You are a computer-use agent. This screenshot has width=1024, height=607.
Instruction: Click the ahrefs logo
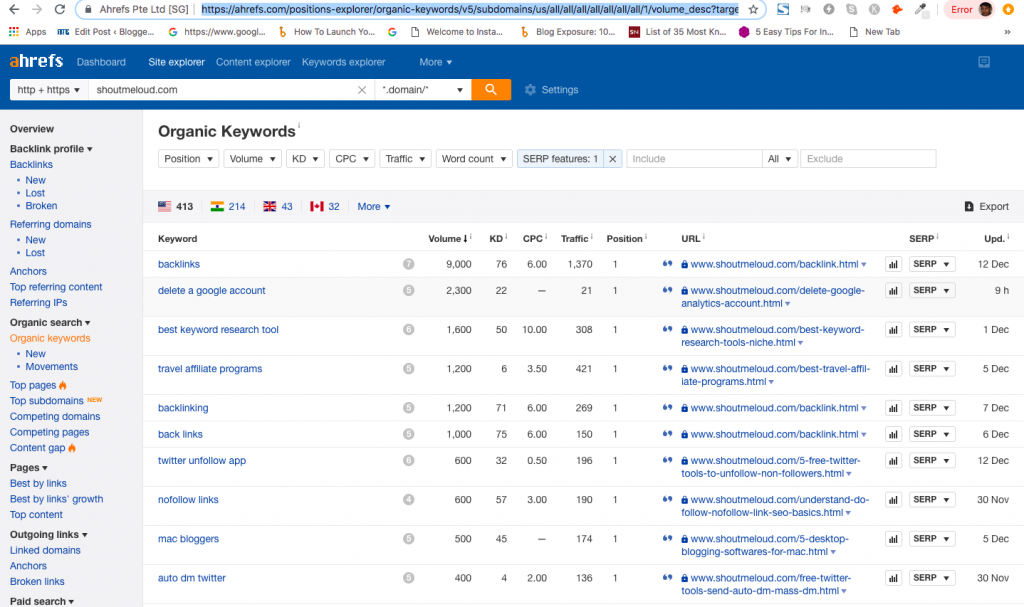coord(37,61)
